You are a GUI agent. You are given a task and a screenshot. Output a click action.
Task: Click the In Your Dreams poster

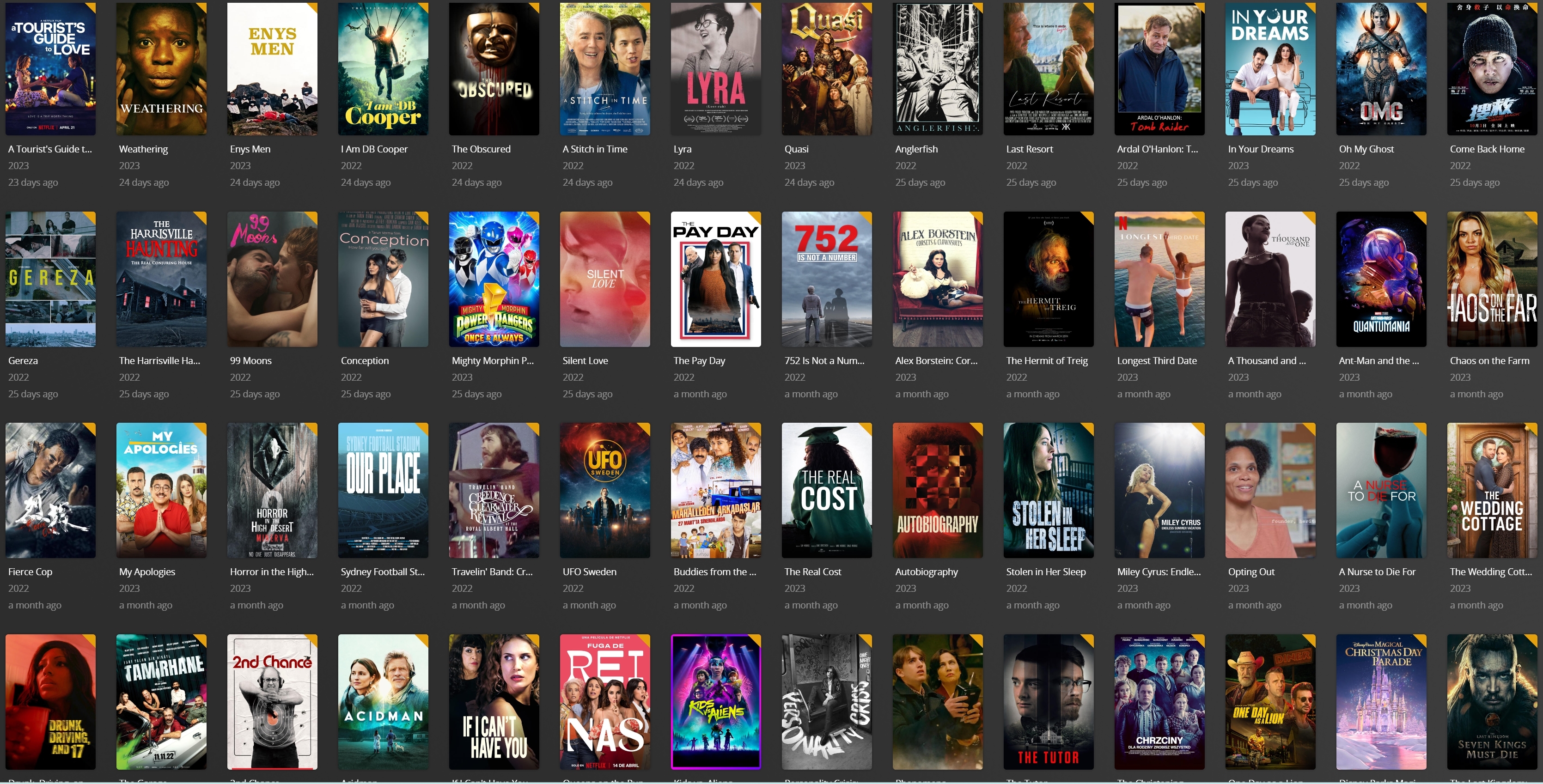tap(1270, 68)
